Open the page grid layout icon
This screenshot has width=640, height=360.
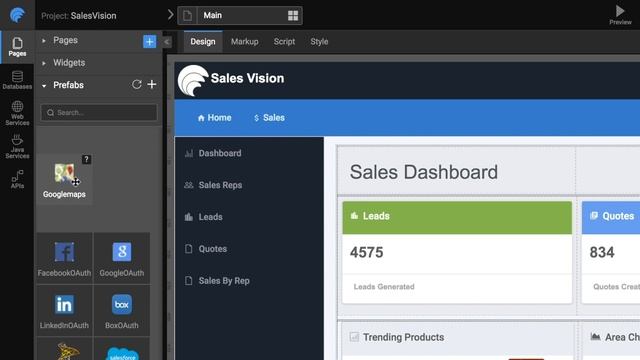point(293,16)
